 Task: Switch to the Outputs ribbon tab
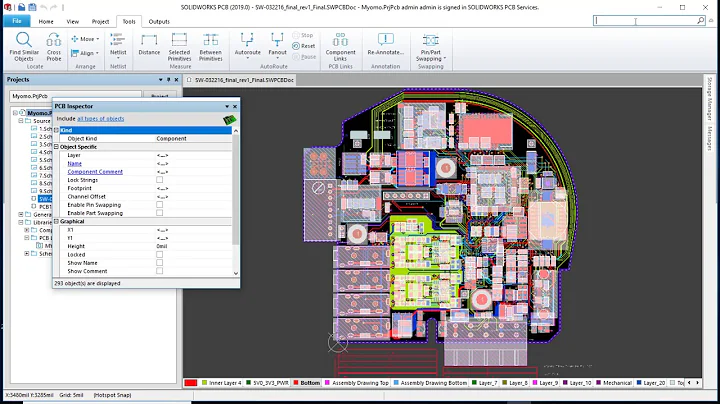point(159,22)
